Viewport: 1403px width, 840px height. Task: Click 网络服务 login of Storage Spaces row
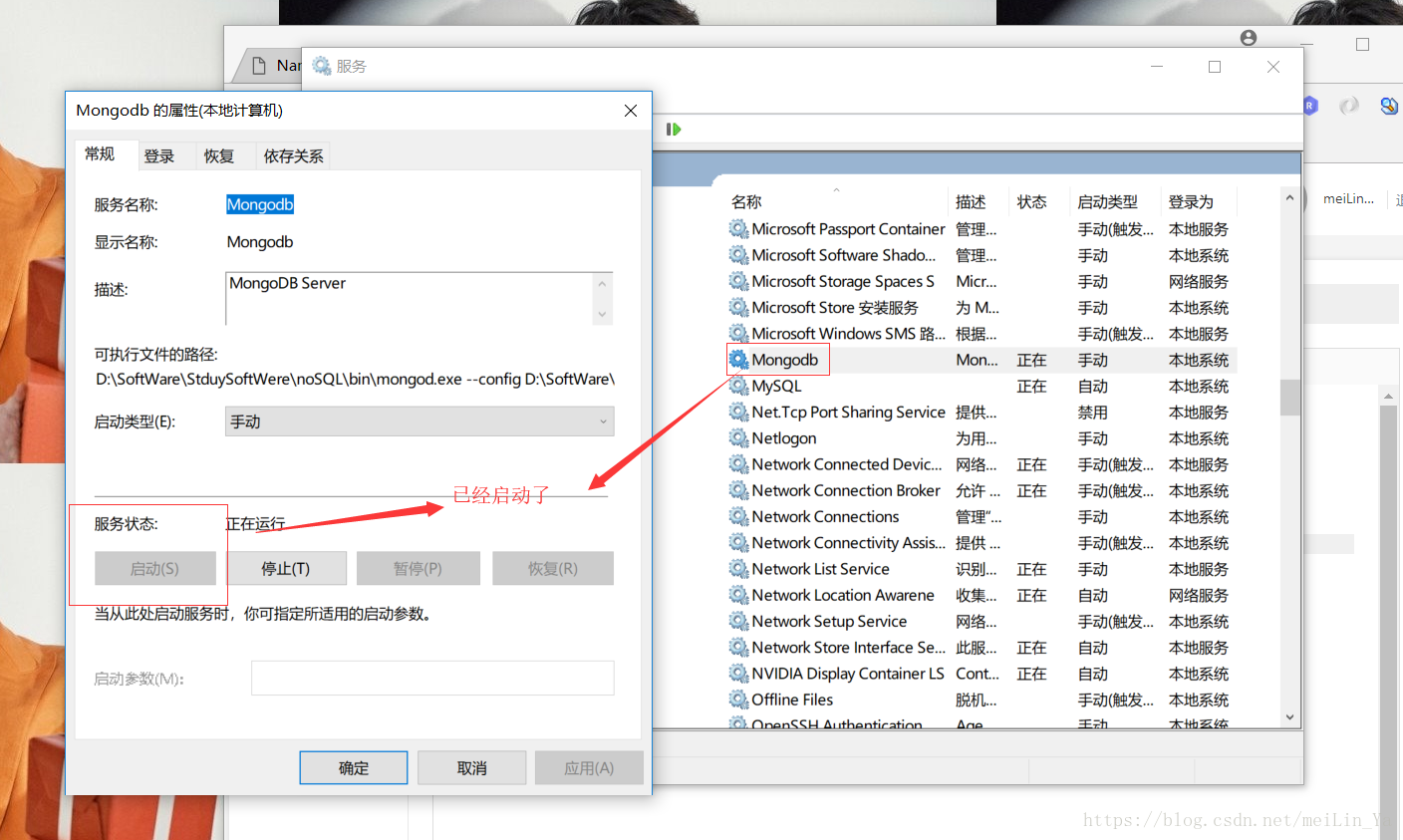click(x=1199, y=281)
